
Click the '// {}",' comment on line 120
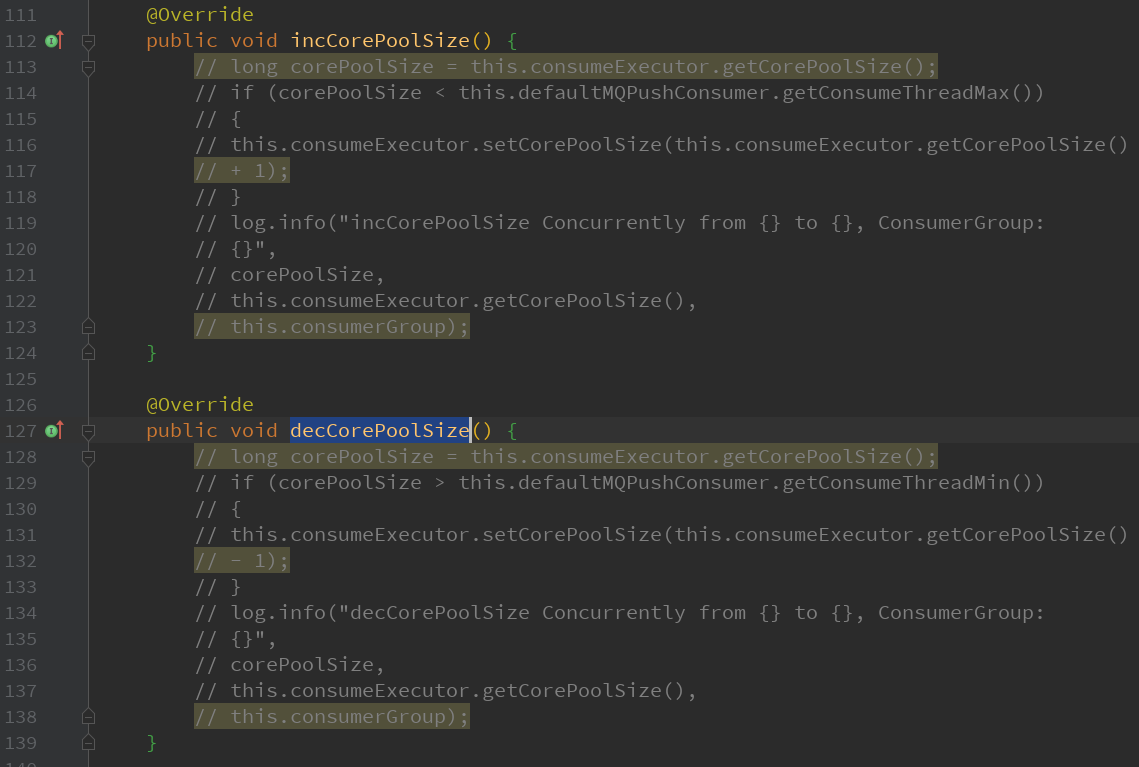point(235,249)
